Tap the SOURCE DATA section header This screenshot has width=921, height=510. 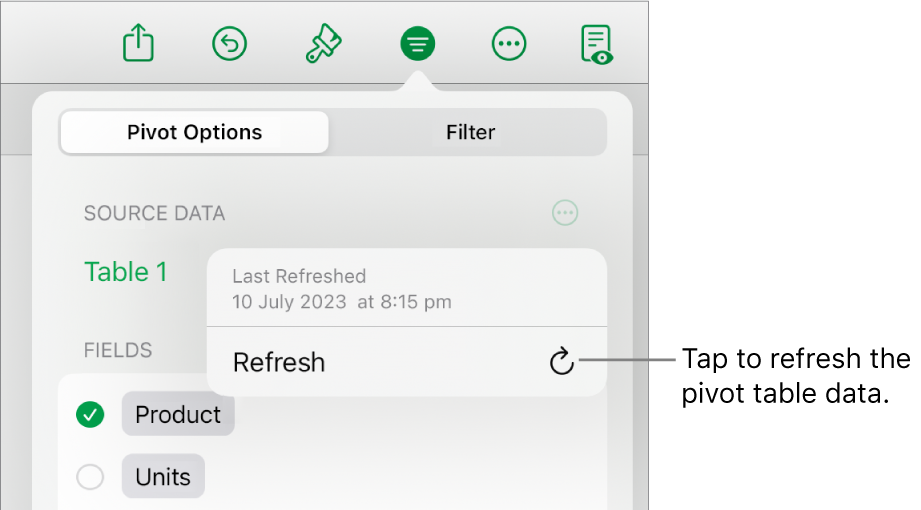coord(154,214)
